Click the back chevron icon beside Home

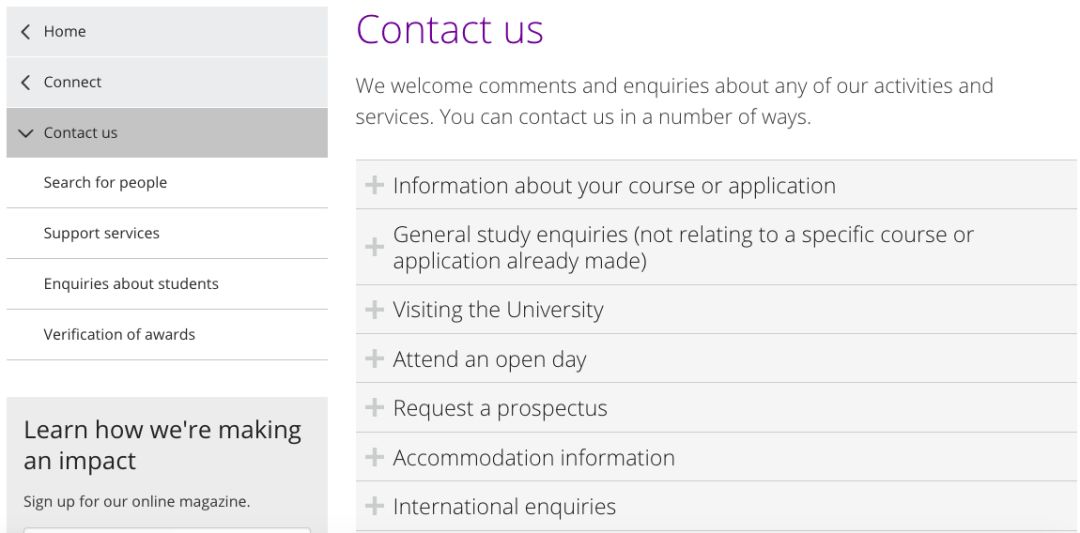coord(26,32)
